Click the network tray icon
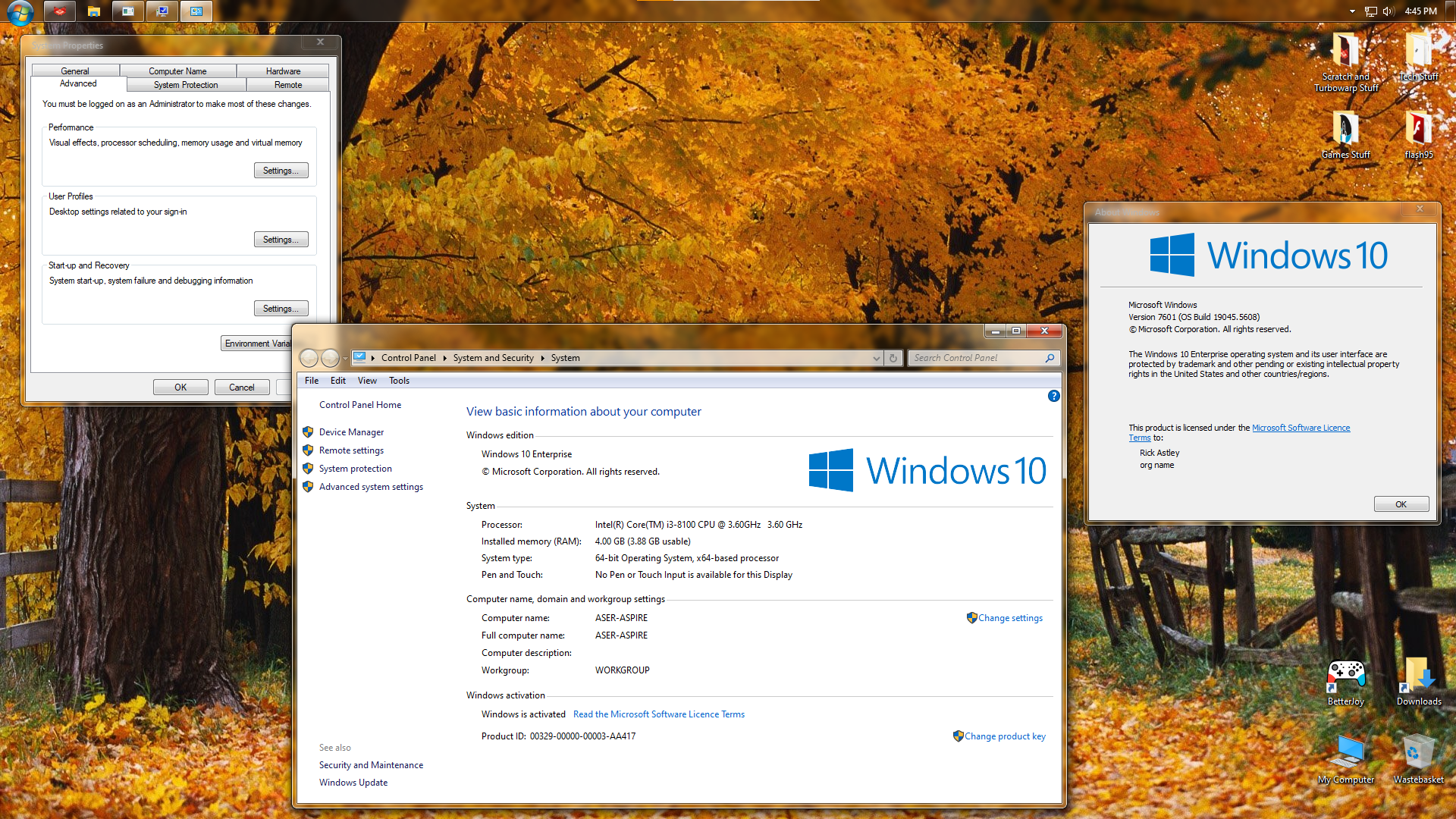Image resolution: width=1456 pixels, height=819 pixels. coord(1370,11)
